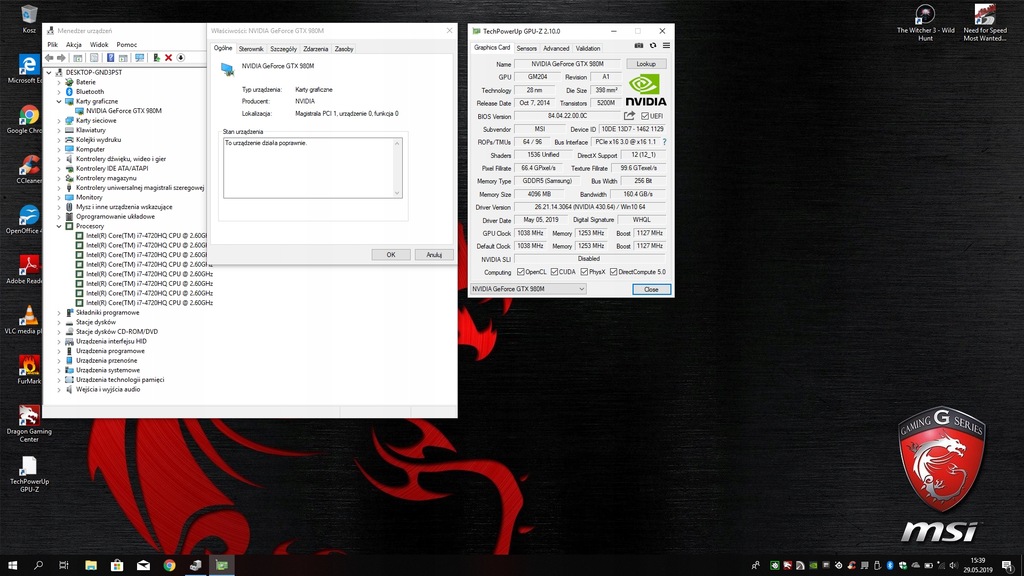Open the GPU selection dropdown in GPU-Z
1024x576 pixels.
point(528,289)
